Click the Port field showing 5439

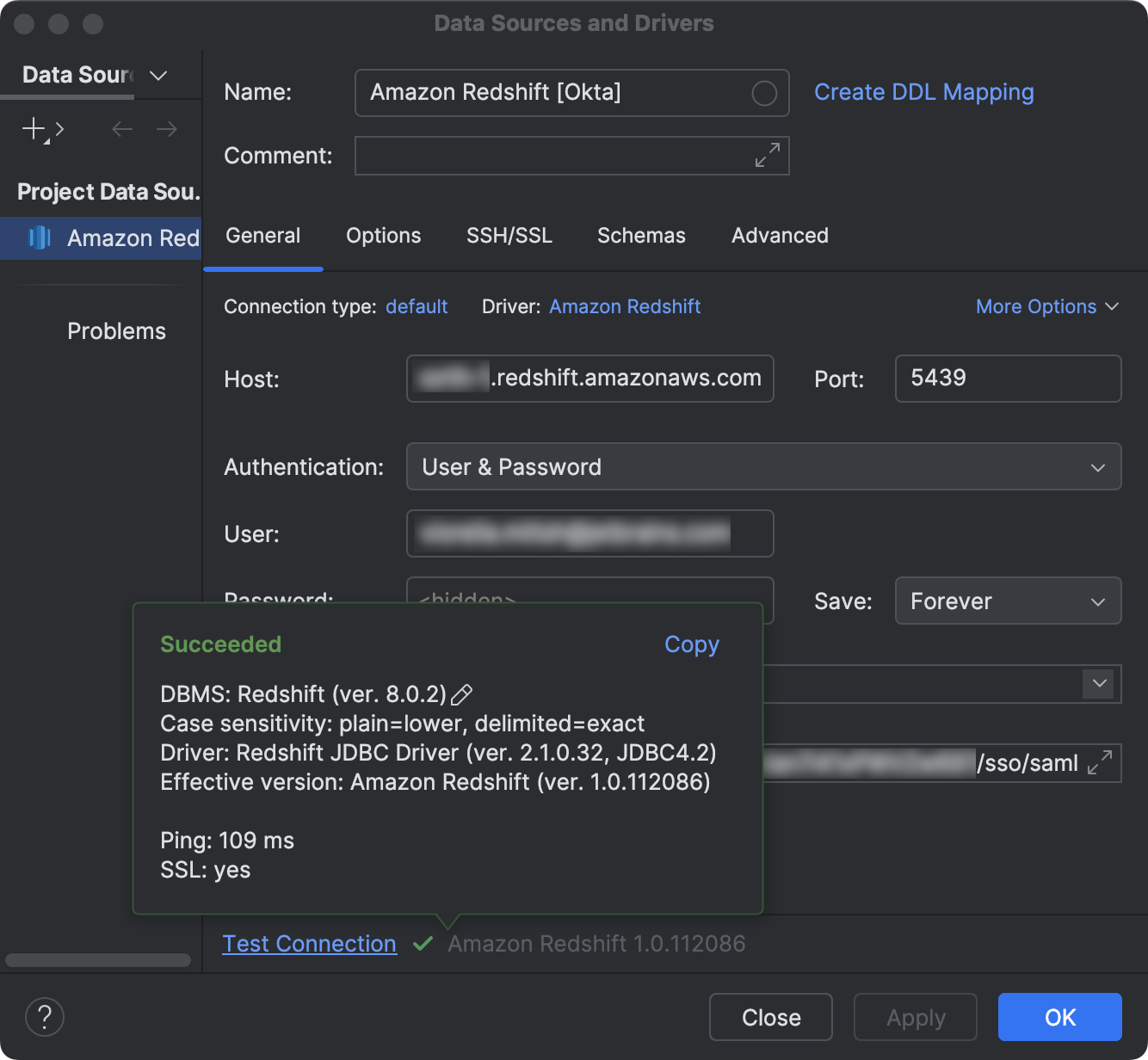tap(1009, 379)
